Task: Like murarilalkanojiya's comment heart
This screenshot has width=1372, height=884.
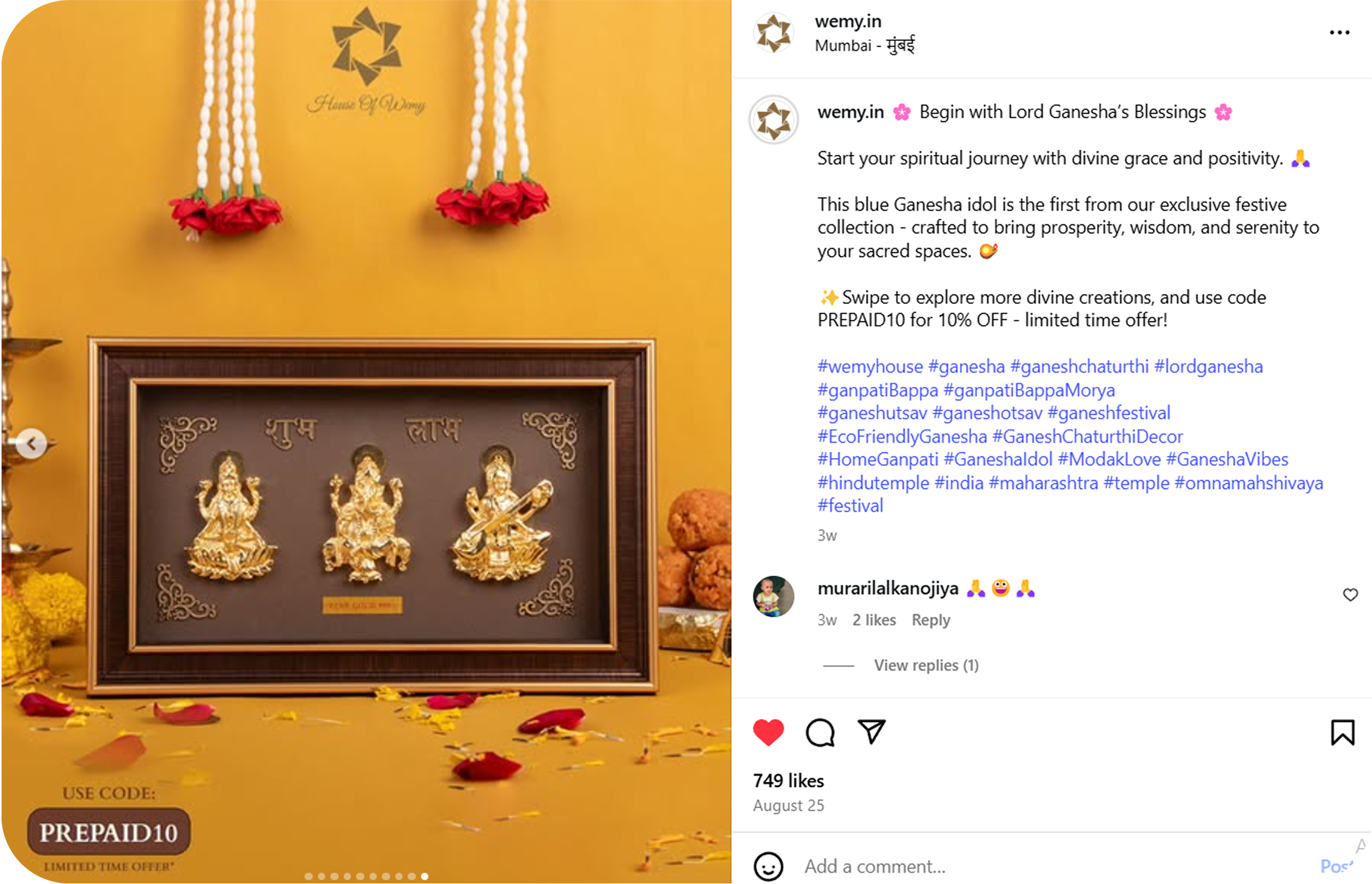Action: (1350, 595)
